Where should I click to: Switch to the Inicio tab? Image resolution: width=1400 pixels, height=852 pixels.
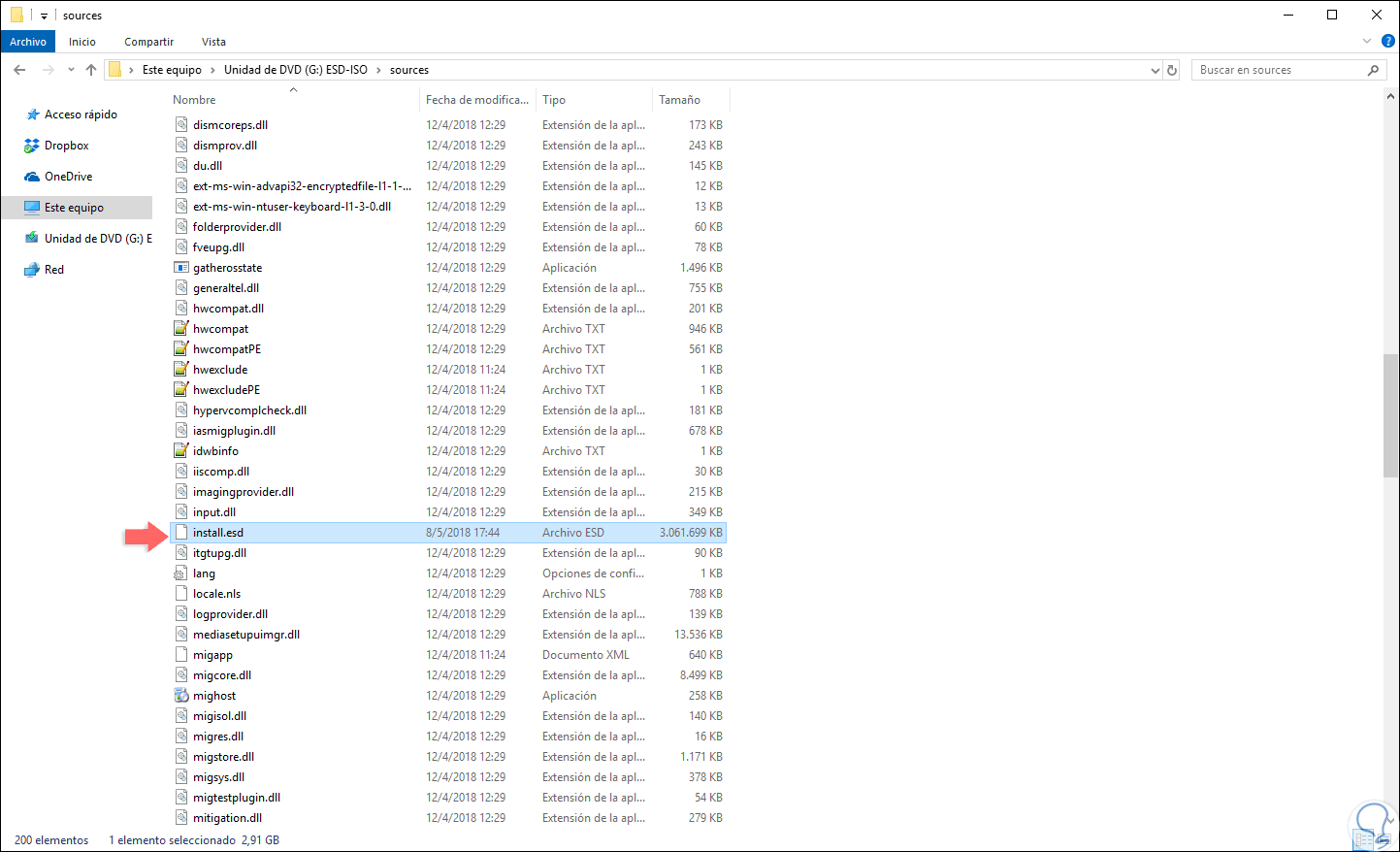point(82,42)
